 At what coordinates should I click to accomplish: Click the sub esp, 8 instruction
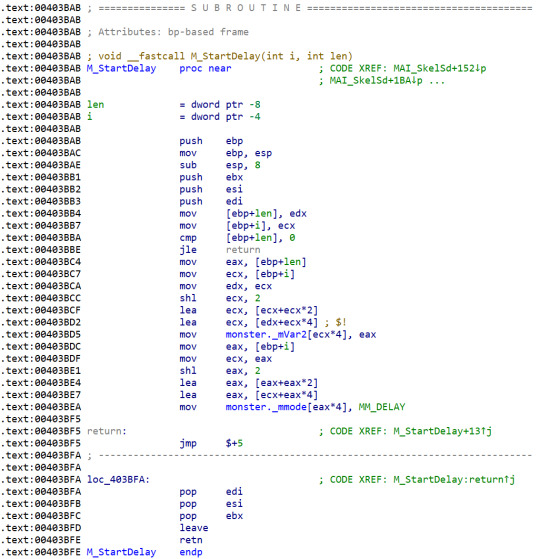pos(220,165)
